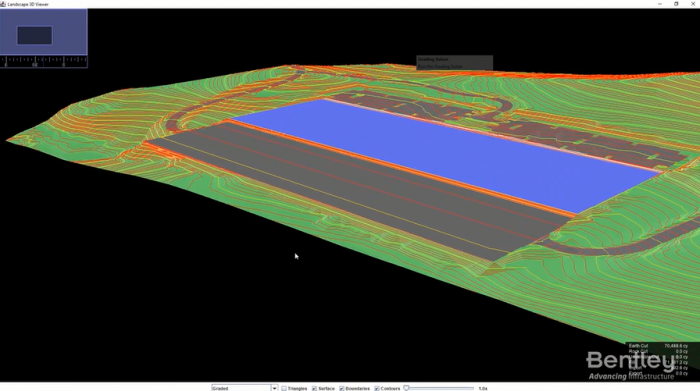Select the dark viewport rectangle in the minimap

coord(34,35)
